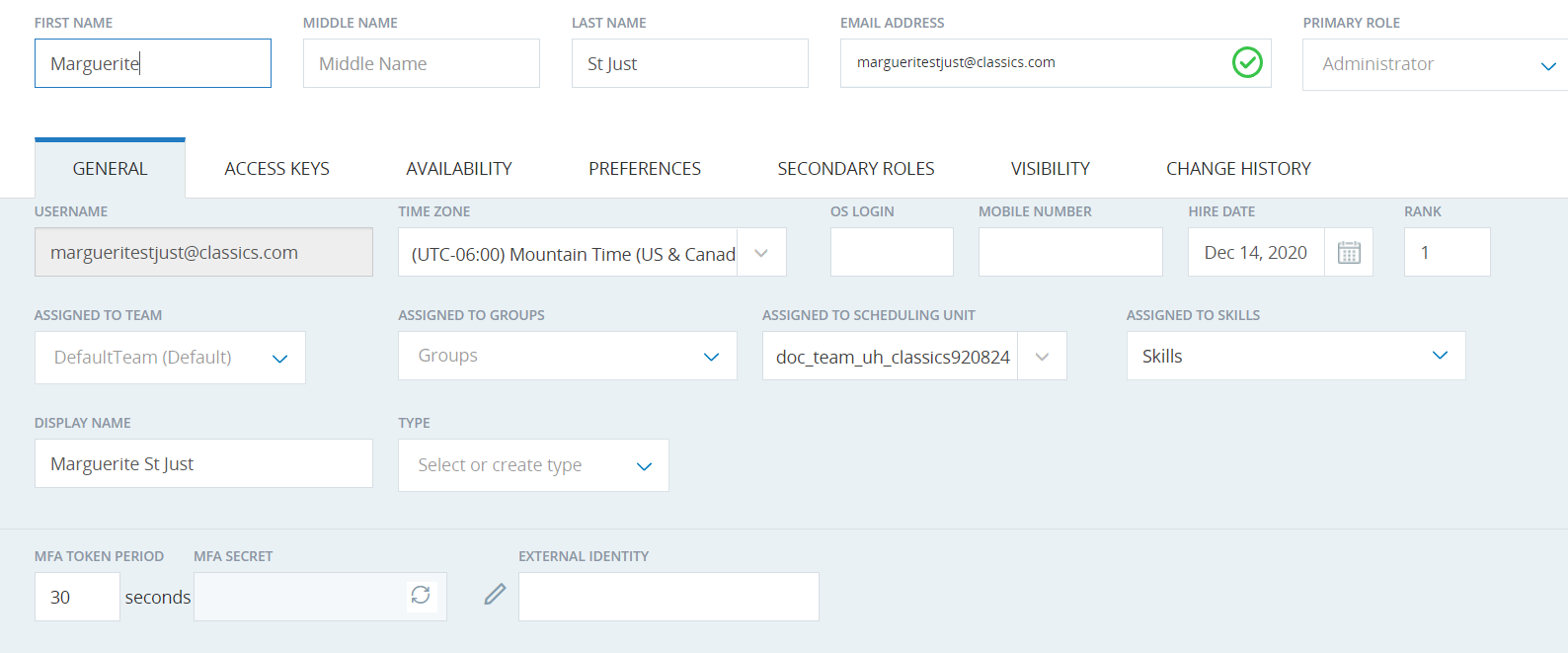Click the pencil edit icon near MFA secret
This screenshot has height=653, width=1568.
pos(495,594)
